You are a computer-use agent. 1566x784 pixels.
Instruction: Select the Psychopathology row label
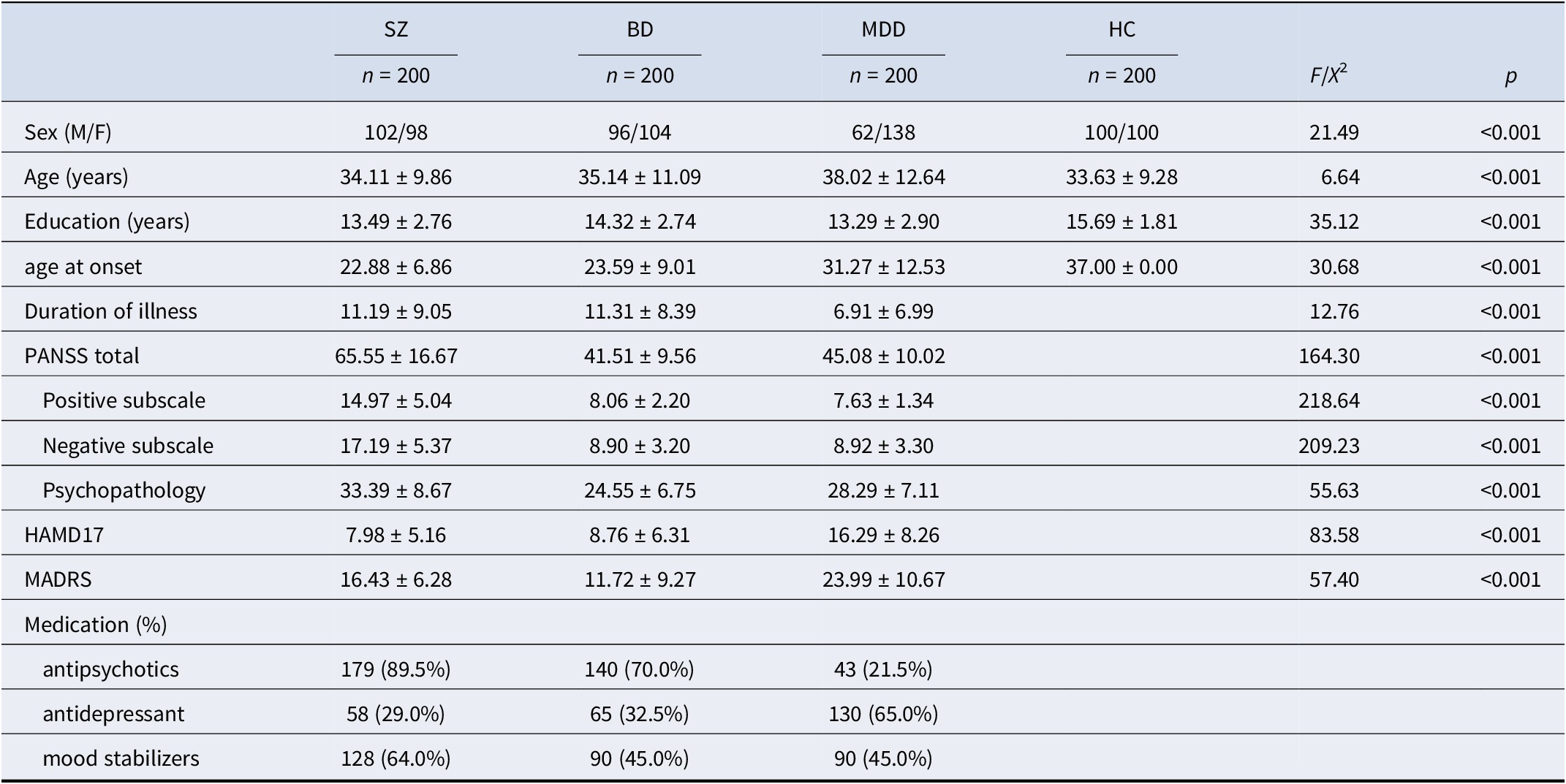(124, 490)
